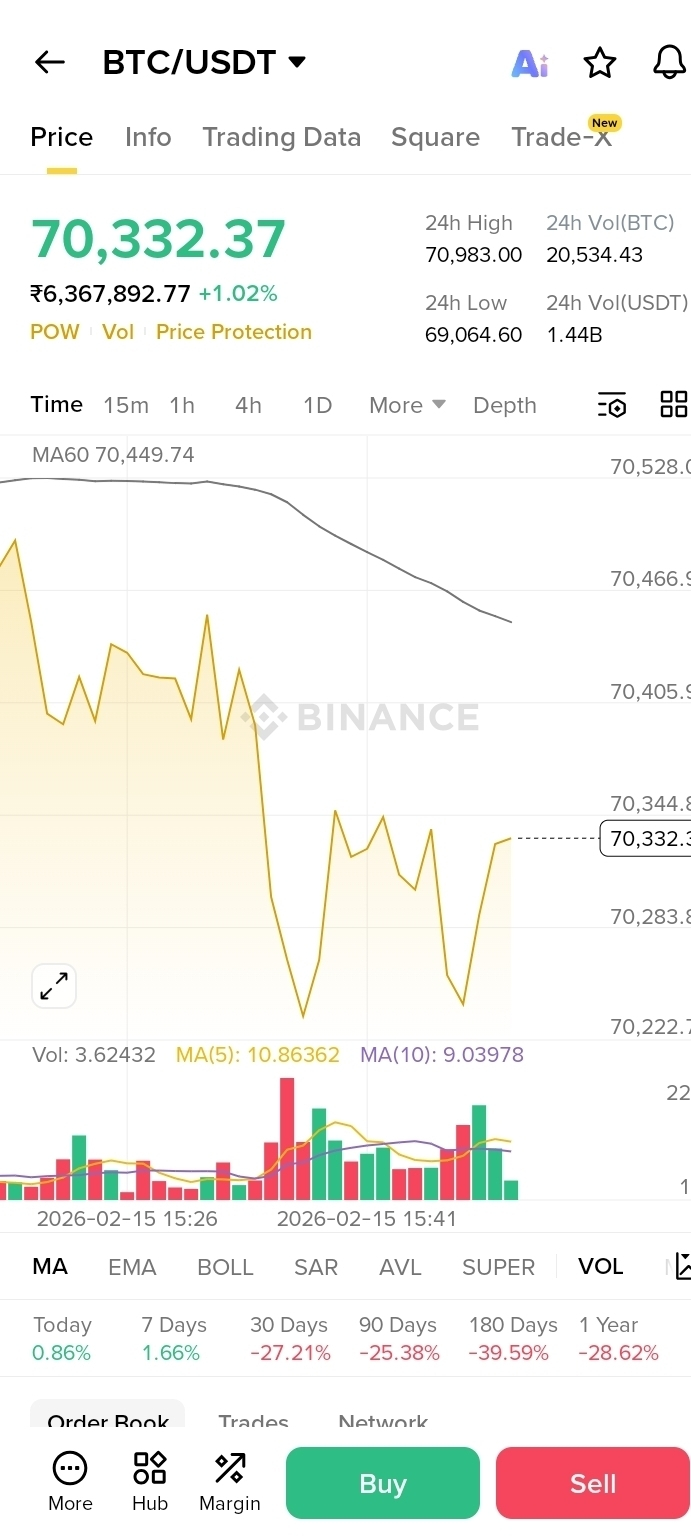Open the AI assistant icon
The image size is (691, 1539).
point(530,63)
